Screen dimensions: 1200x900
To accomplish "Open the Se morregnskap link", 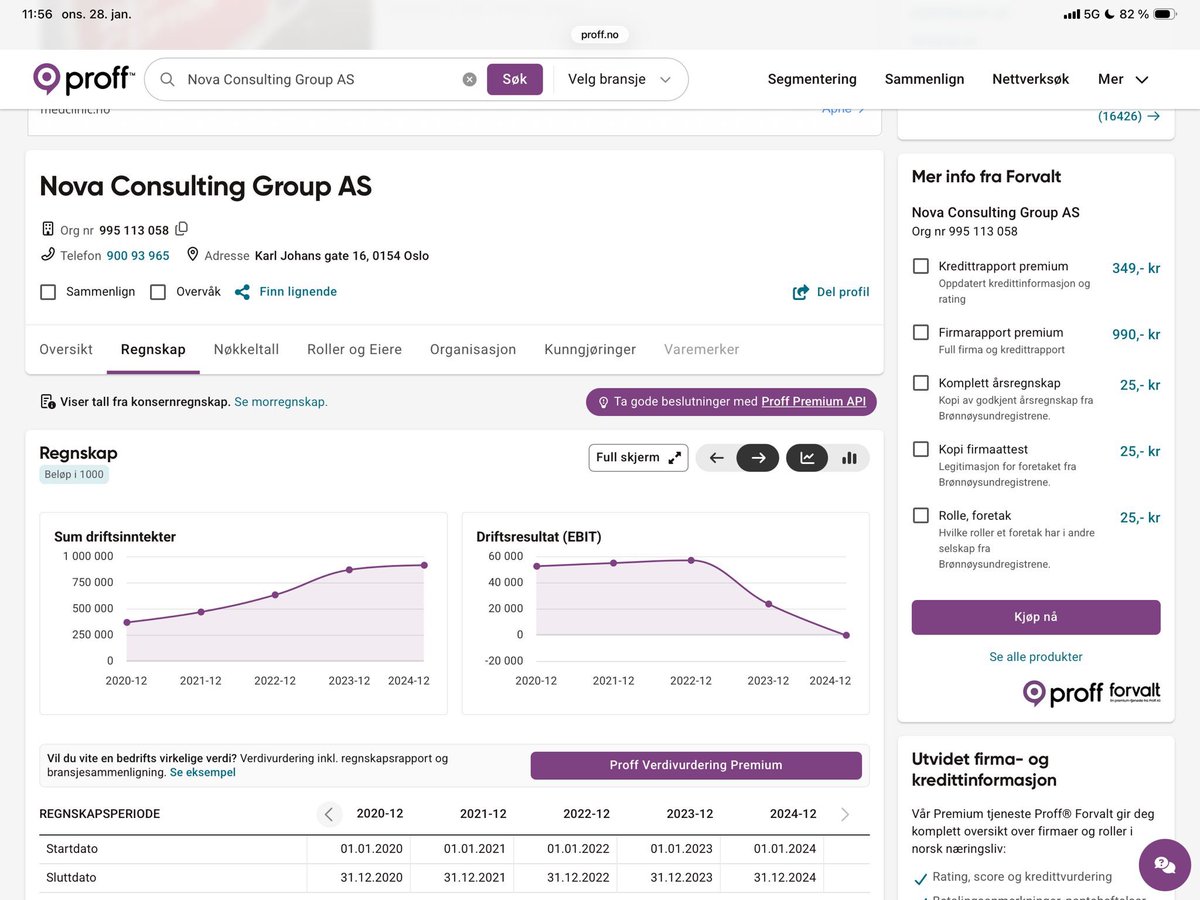I will (281, 402).
